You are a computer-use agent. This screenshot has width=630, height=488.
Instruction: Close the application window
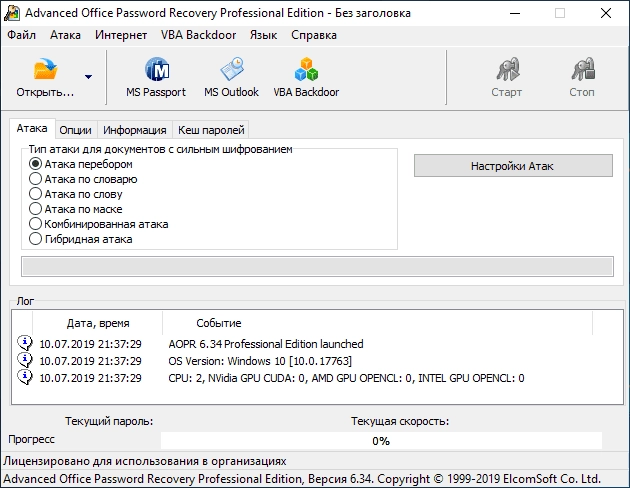coord(605,13)
